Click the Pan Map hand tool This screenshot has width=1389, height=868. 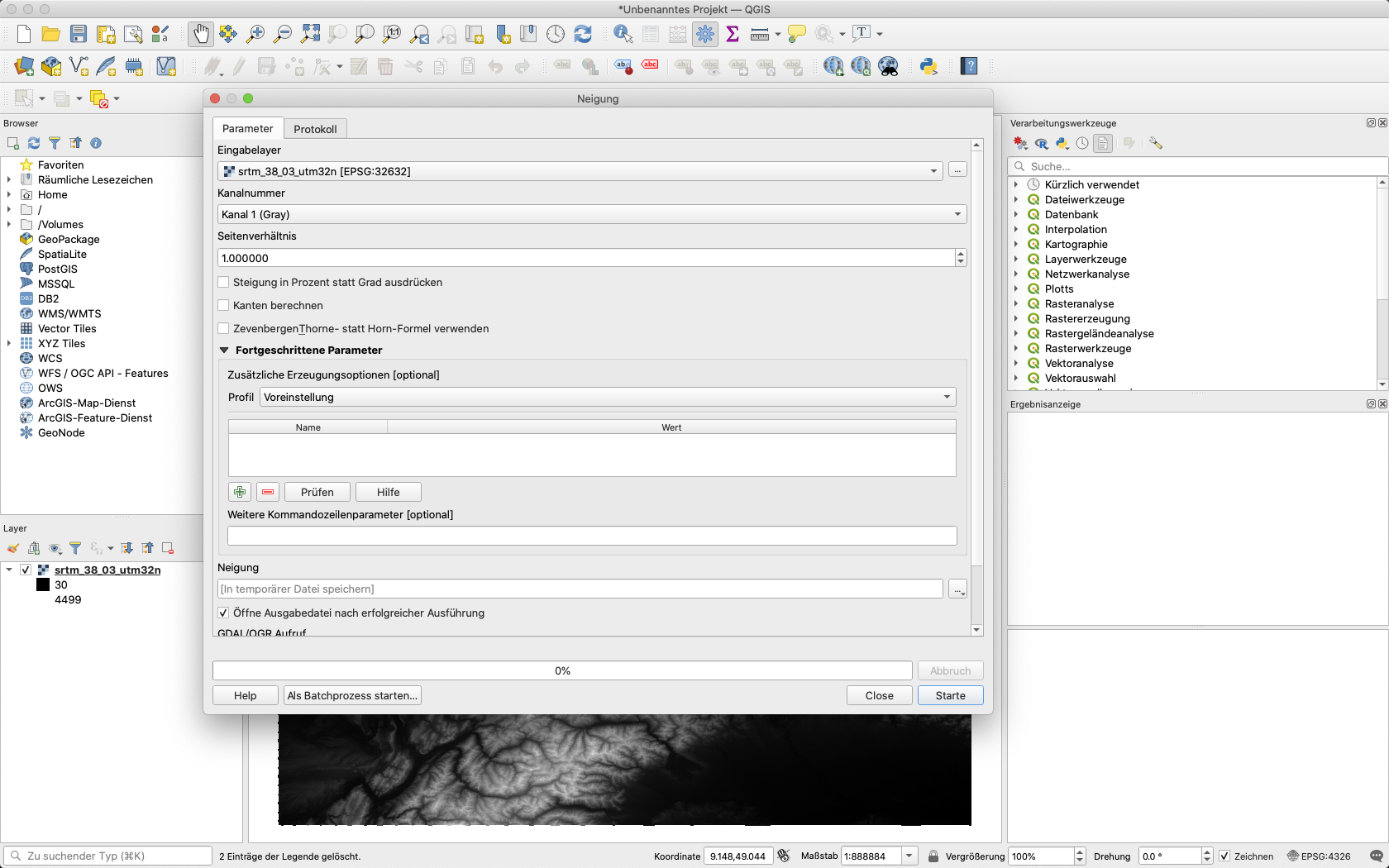tap(201, 34)
